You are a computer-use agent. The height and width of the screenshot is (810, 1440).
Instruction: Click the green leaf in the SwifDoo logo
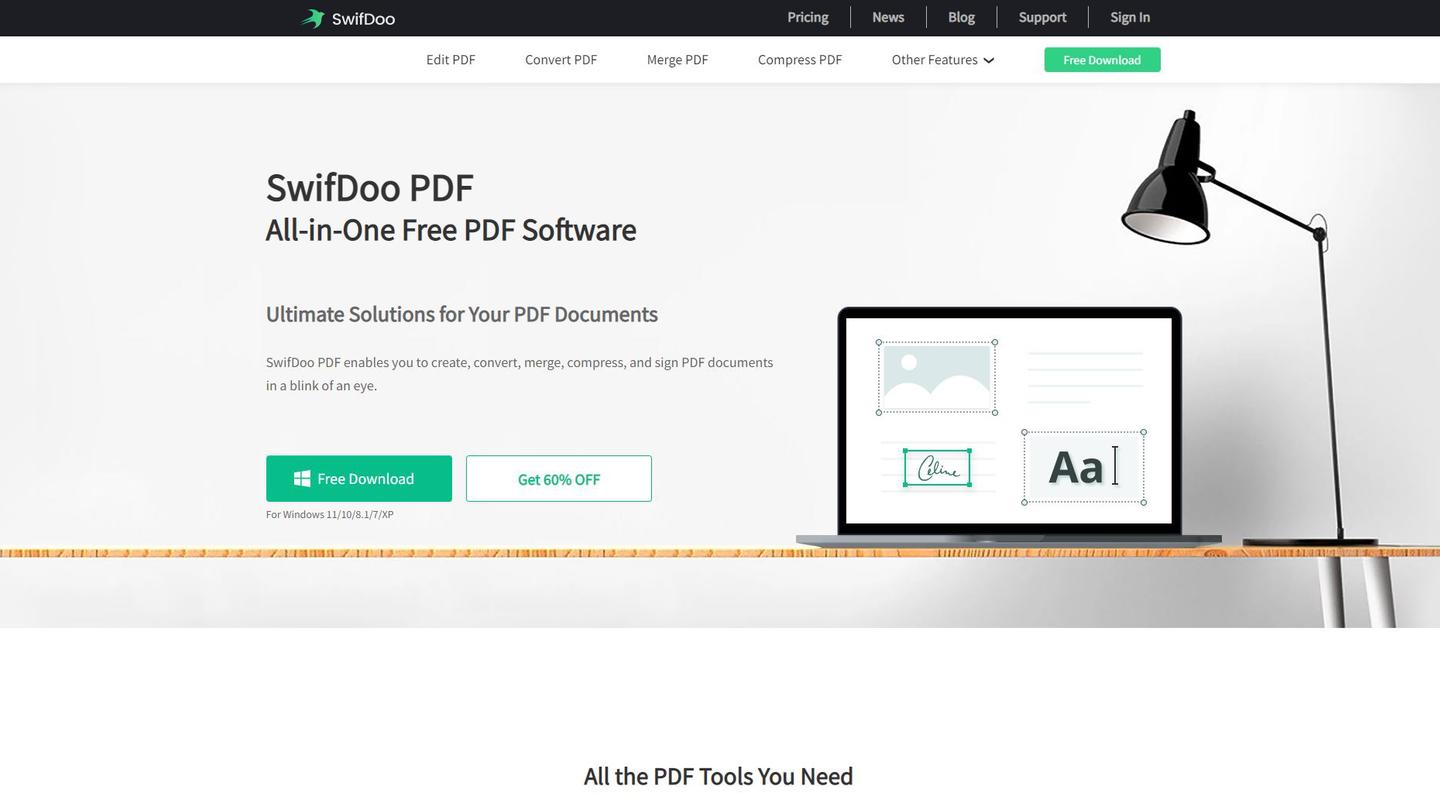pos(312,17)
